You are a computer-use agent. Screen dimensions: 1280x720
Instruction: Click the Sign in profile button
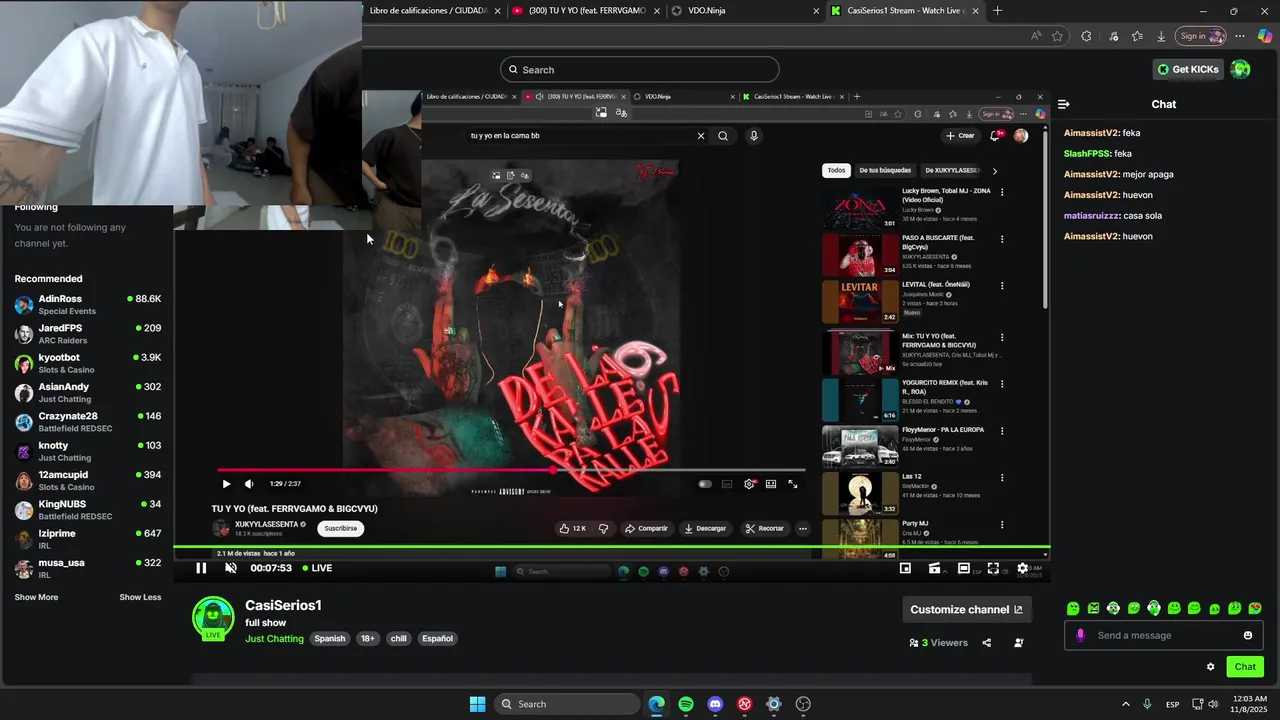pos(1201,36)
